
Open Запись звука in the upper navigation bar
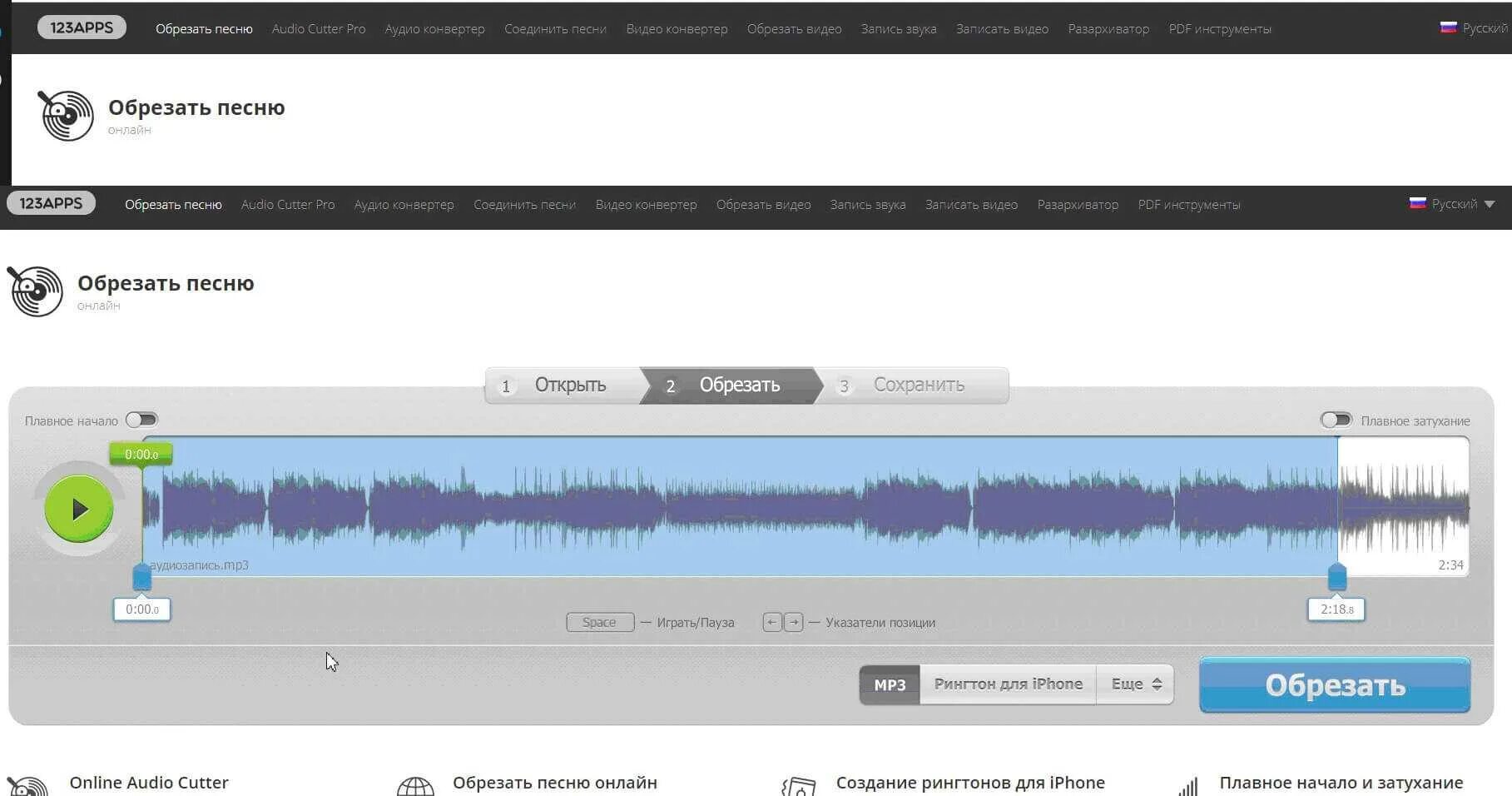pyautogui.click(x=899, y=28)
